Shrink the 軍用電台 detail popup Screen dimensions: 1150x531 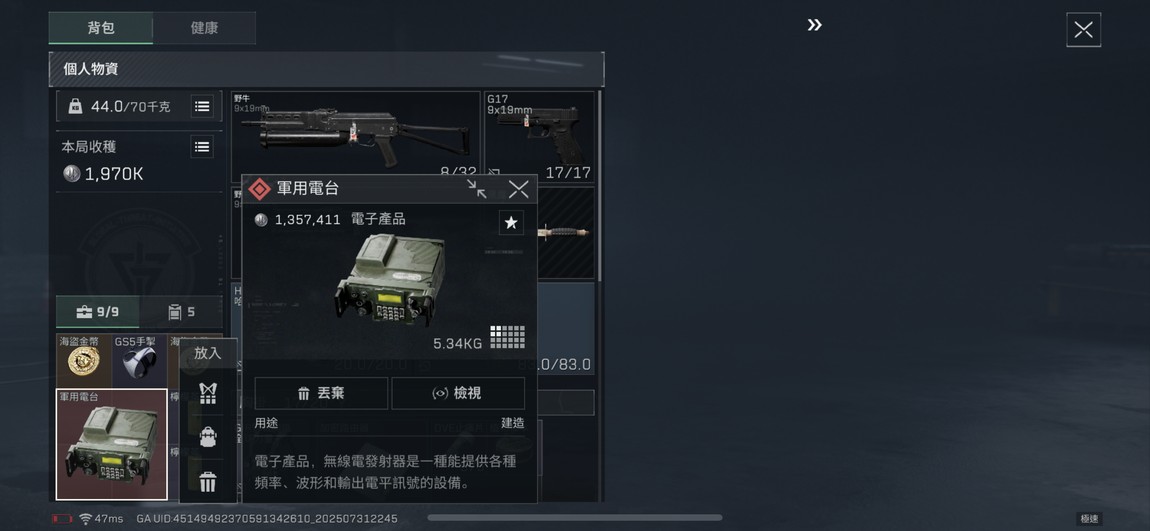coord(477,189)
